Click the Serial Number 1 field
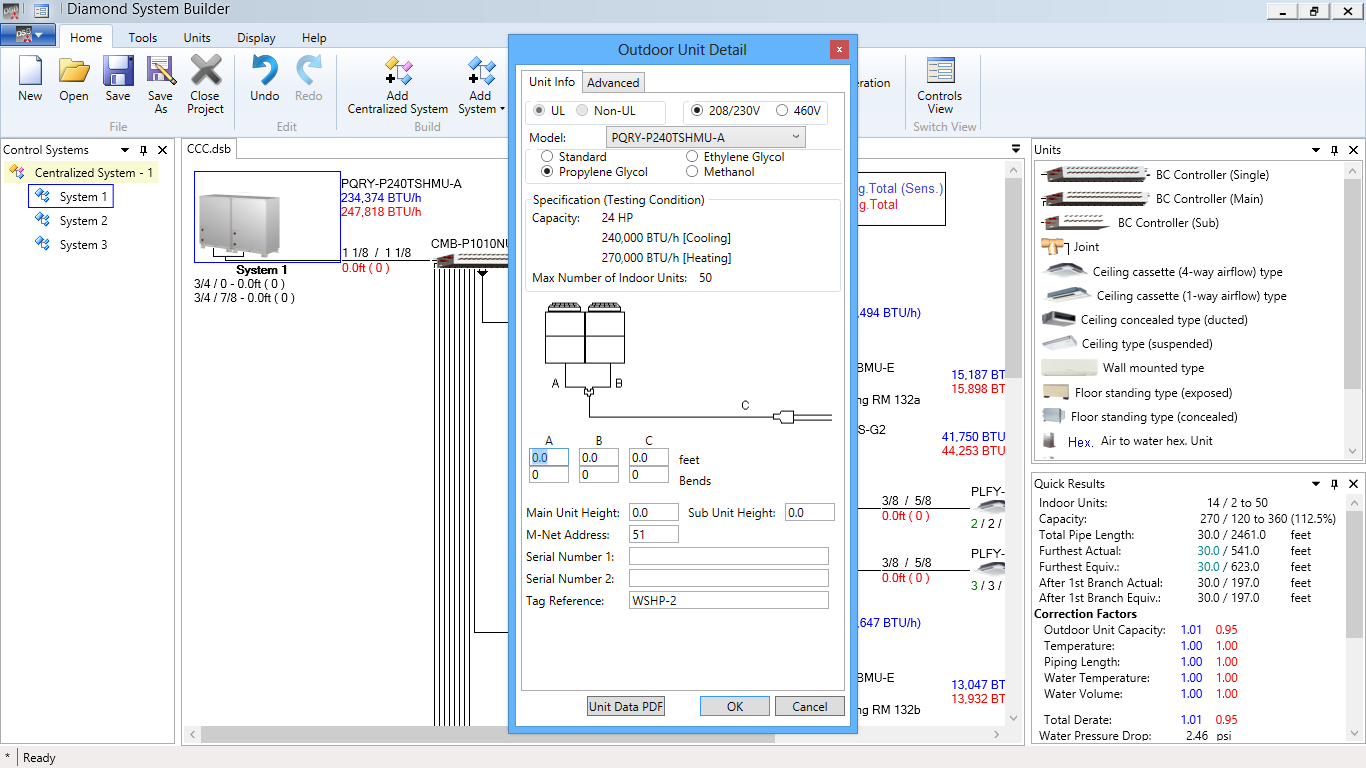The height and width of the screenshot is (768, 1366). pos(729,557)
